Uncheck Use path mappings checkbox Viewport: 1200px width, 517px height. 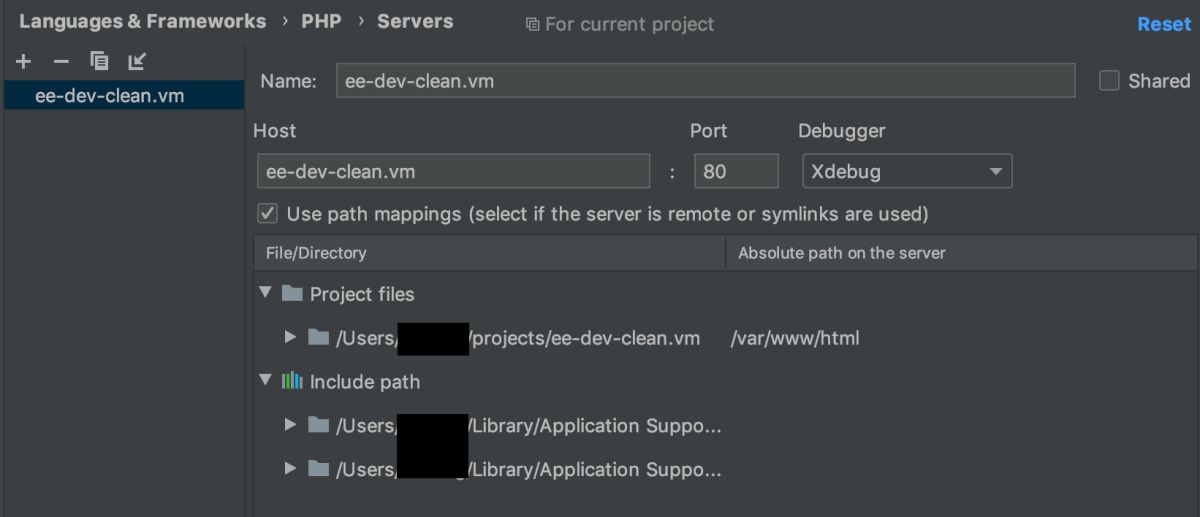click(267, 213)
